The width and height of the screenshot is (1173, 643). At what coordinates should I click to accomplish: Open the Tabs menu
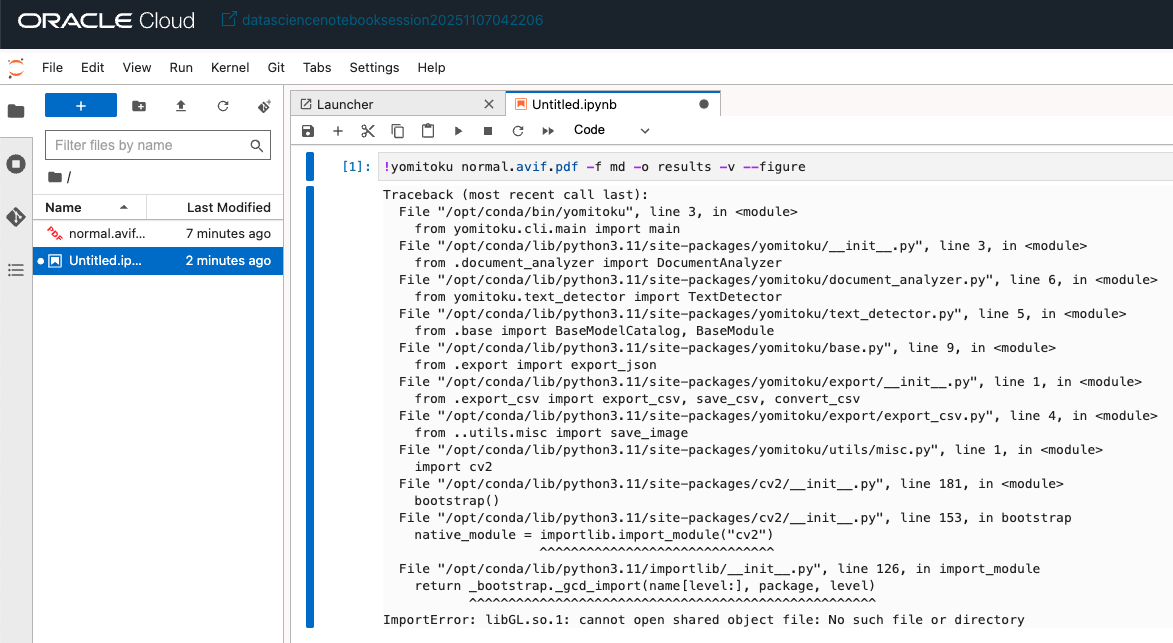click(x=317, y=67)
